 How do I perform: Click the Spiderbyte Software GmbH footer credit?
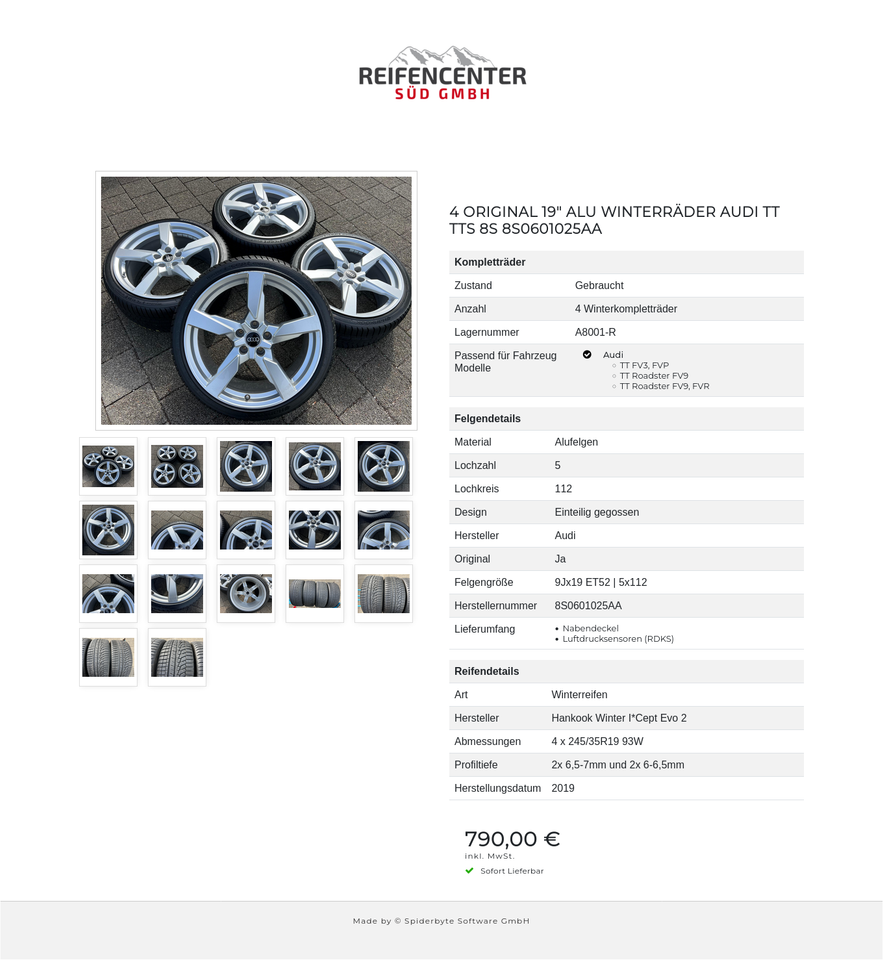point(441,921)
